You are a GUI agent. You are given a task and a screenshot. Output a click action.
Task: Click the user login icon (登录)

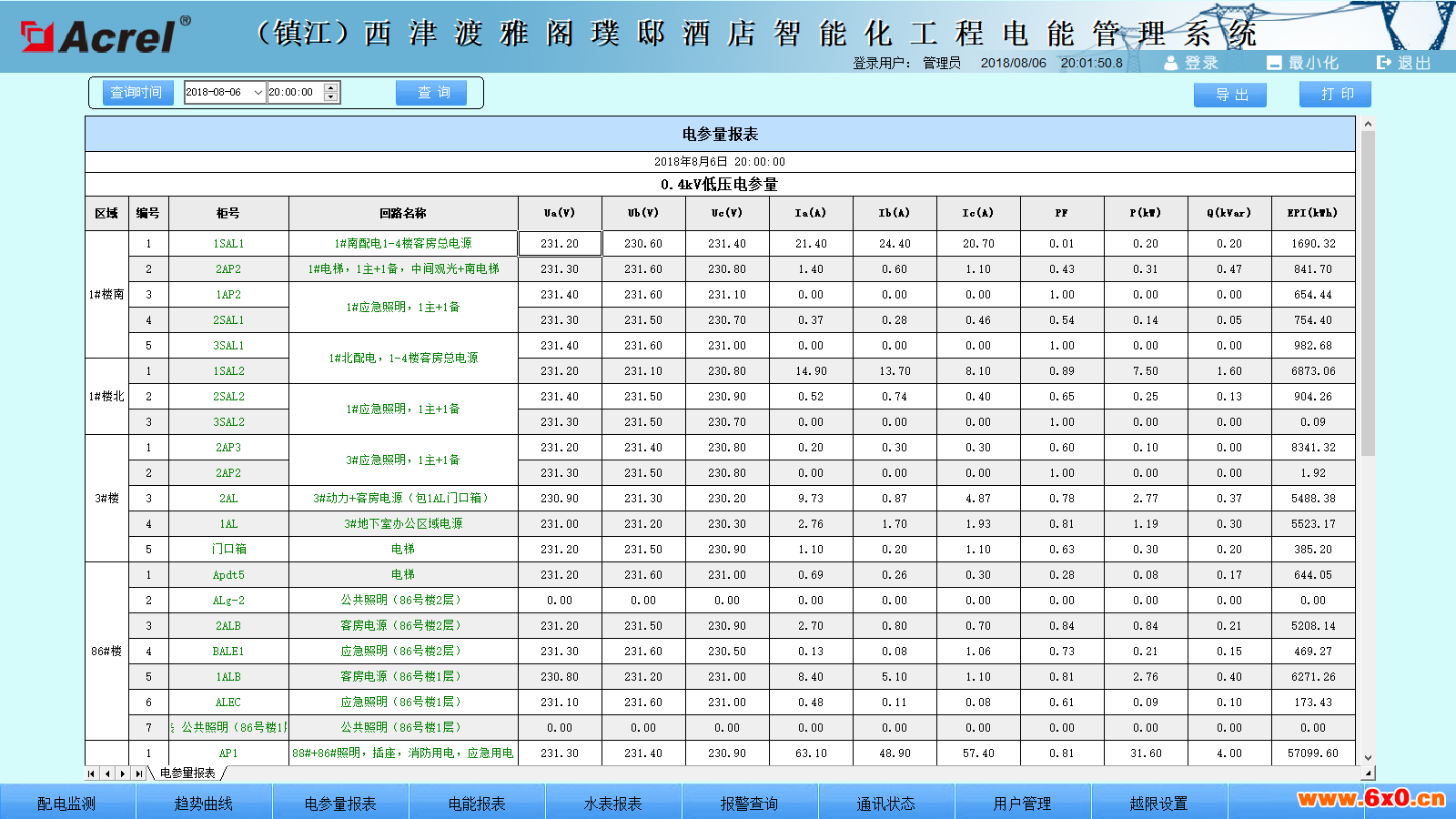(1171, 63)
